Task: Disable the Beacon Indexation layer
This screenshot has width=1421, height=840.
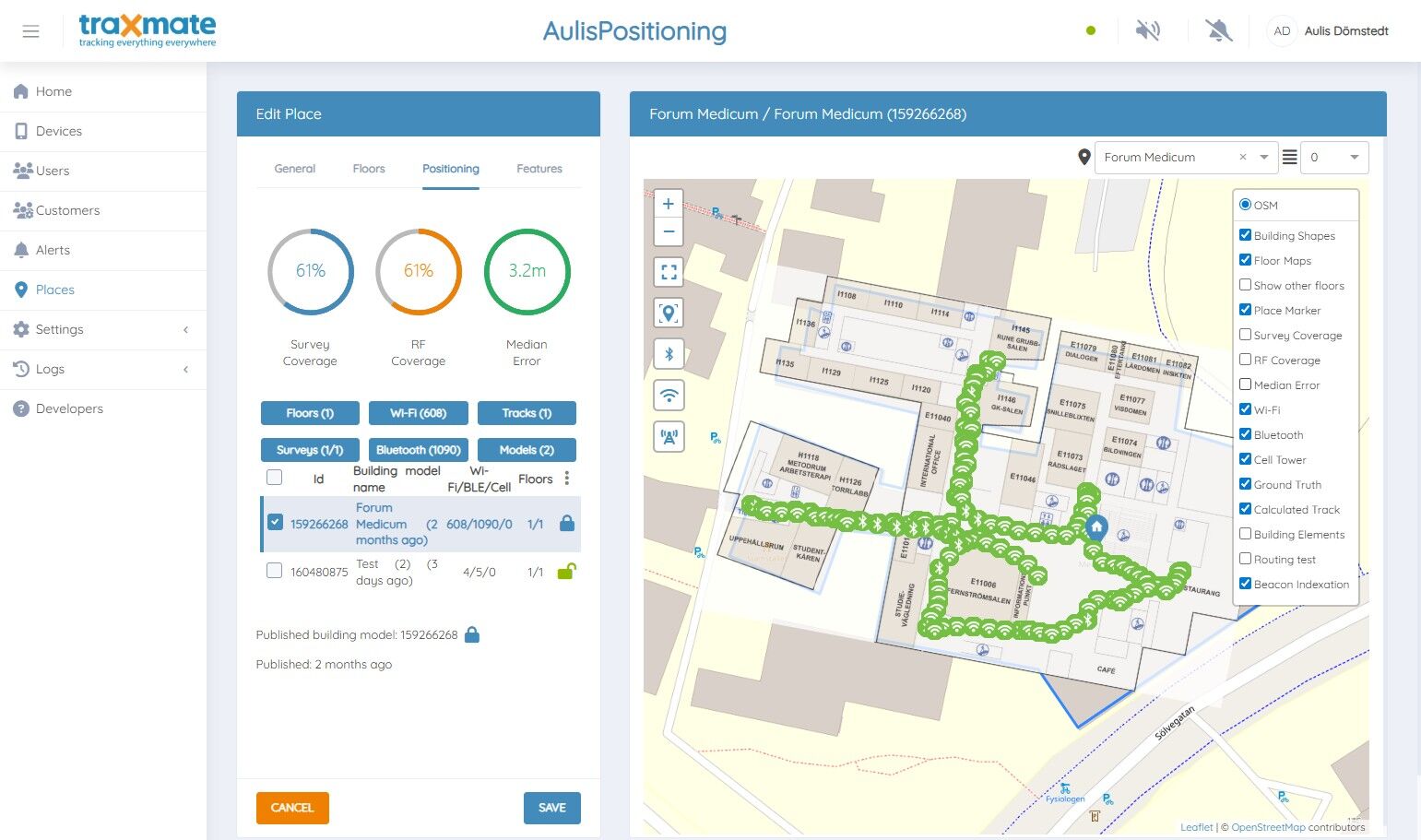Action: [1246, 584]
